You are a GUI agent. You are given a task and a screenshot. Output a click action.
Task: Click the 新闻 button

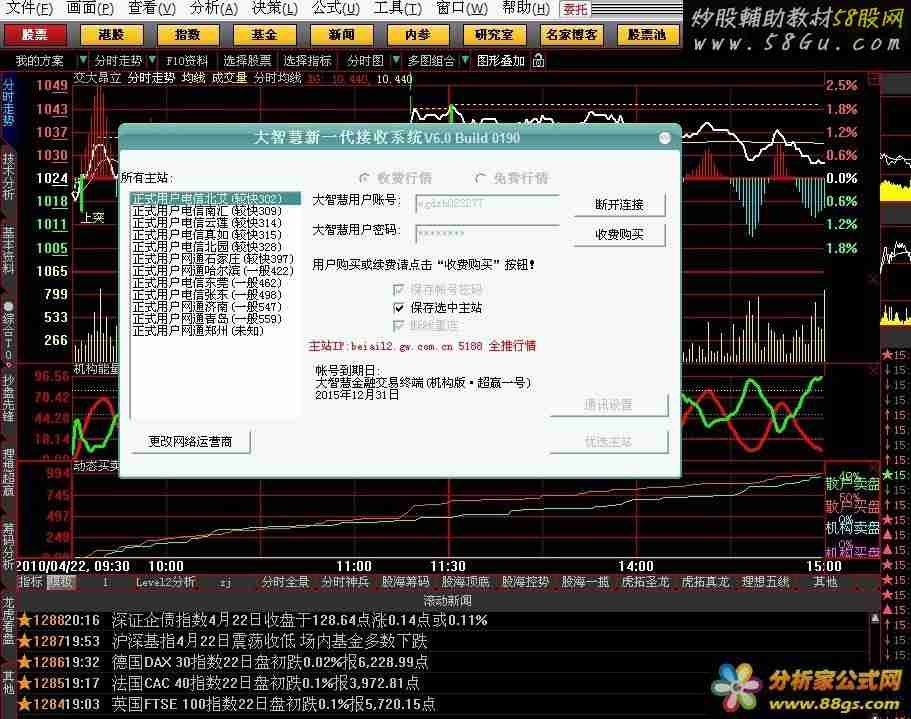341,35
